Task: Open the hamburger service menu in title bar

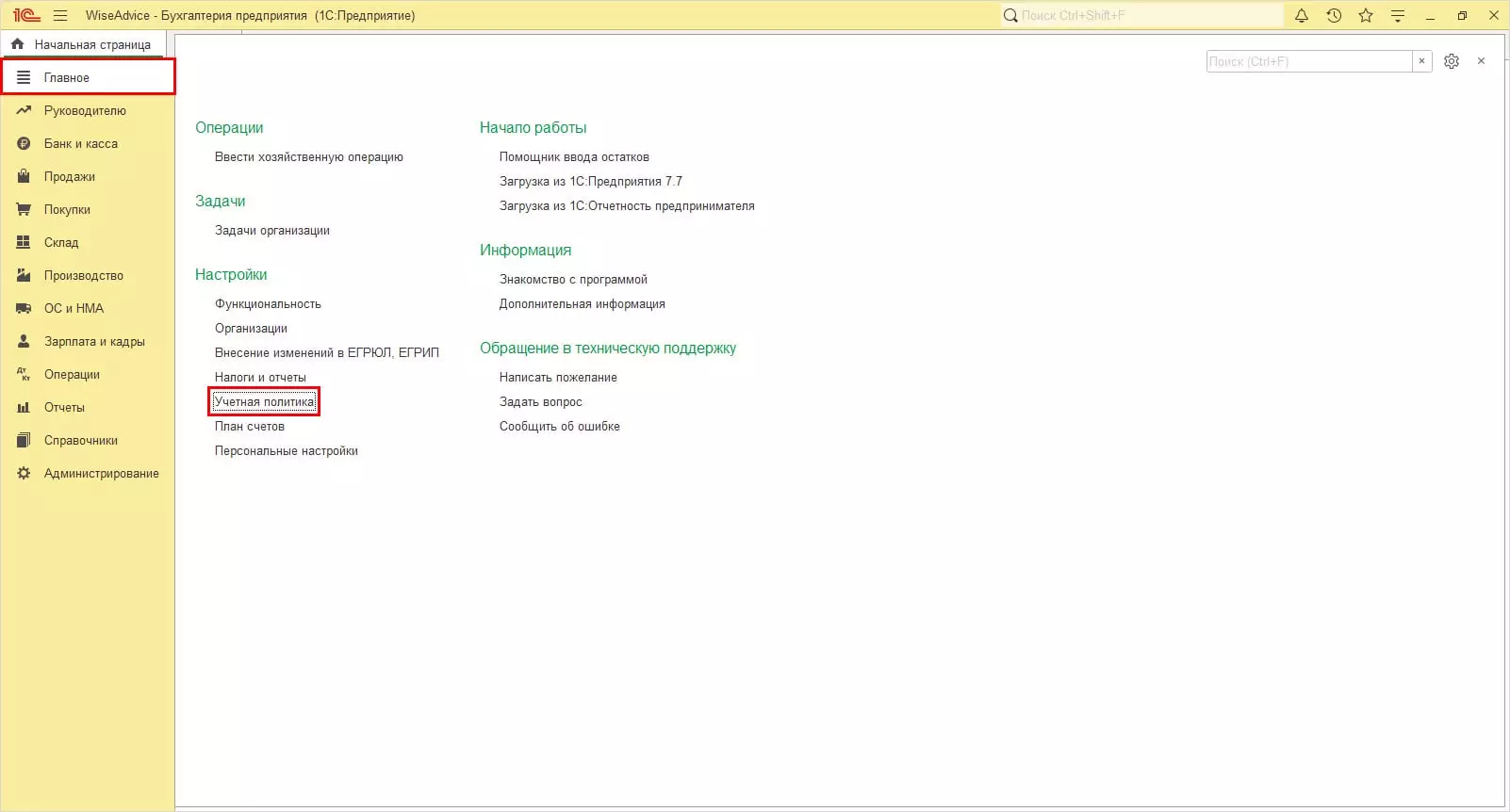Action: pos(60,15)
